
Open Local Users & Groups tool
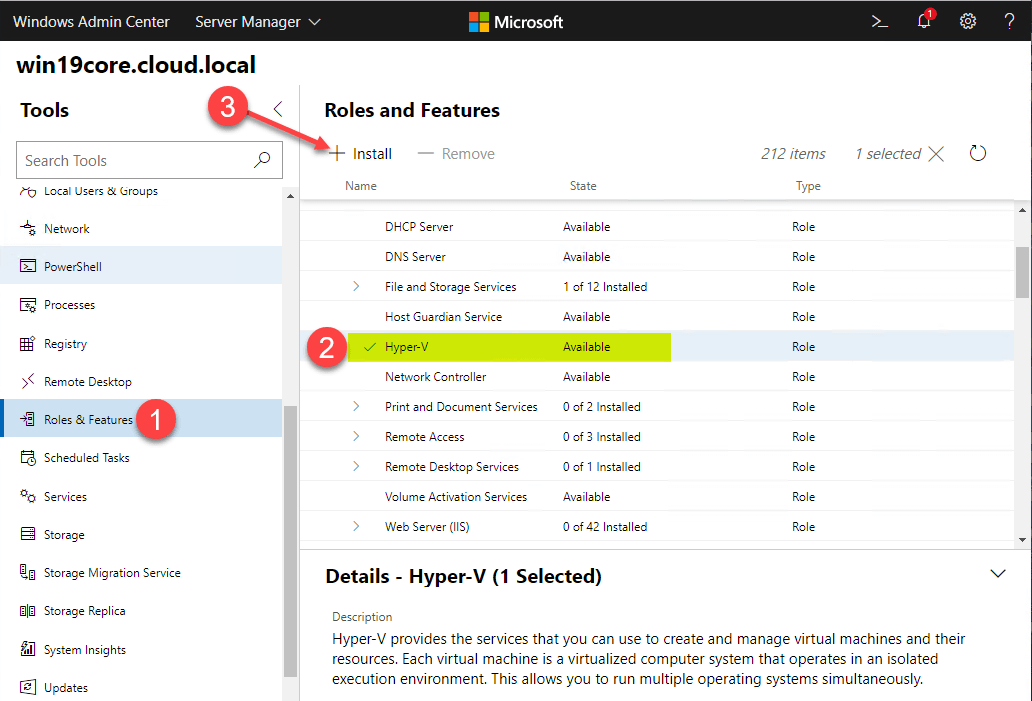coord(142,191)
